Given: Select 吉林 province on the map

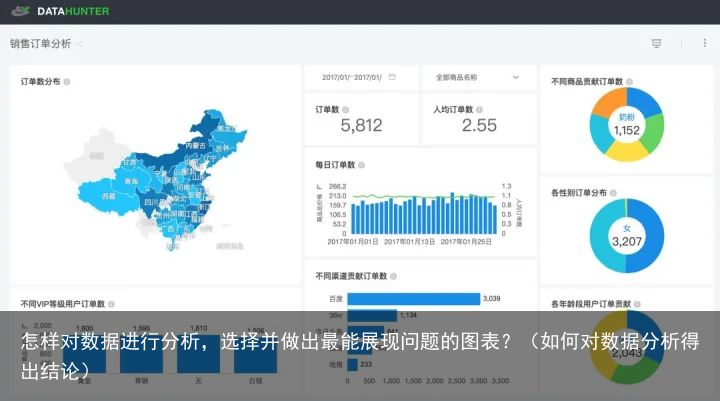Looking at the screenshot, I should (222, 148).
